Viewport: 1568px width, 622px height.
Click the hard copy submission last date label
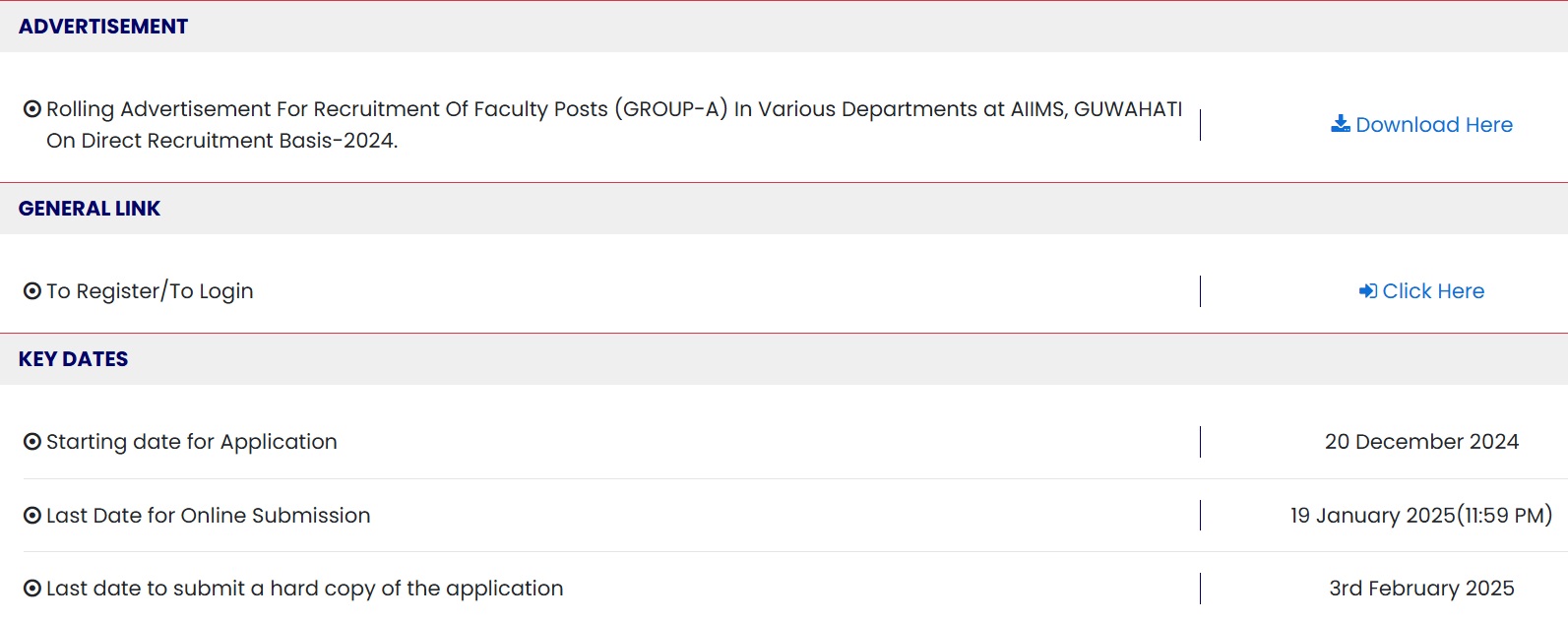pyautogui.click(x=305, y=589)
